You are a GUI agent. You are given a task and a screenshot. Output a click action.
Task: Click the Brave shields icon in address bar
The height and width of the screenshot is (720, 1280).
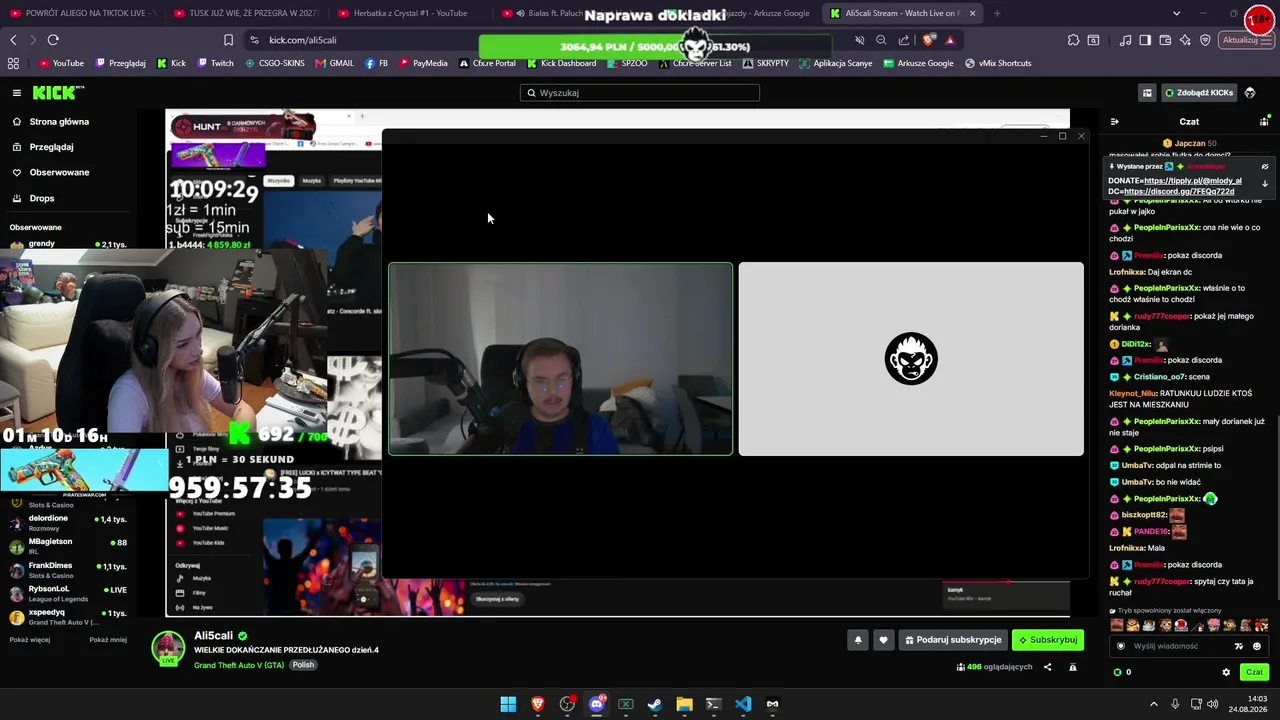click(929, 40)
